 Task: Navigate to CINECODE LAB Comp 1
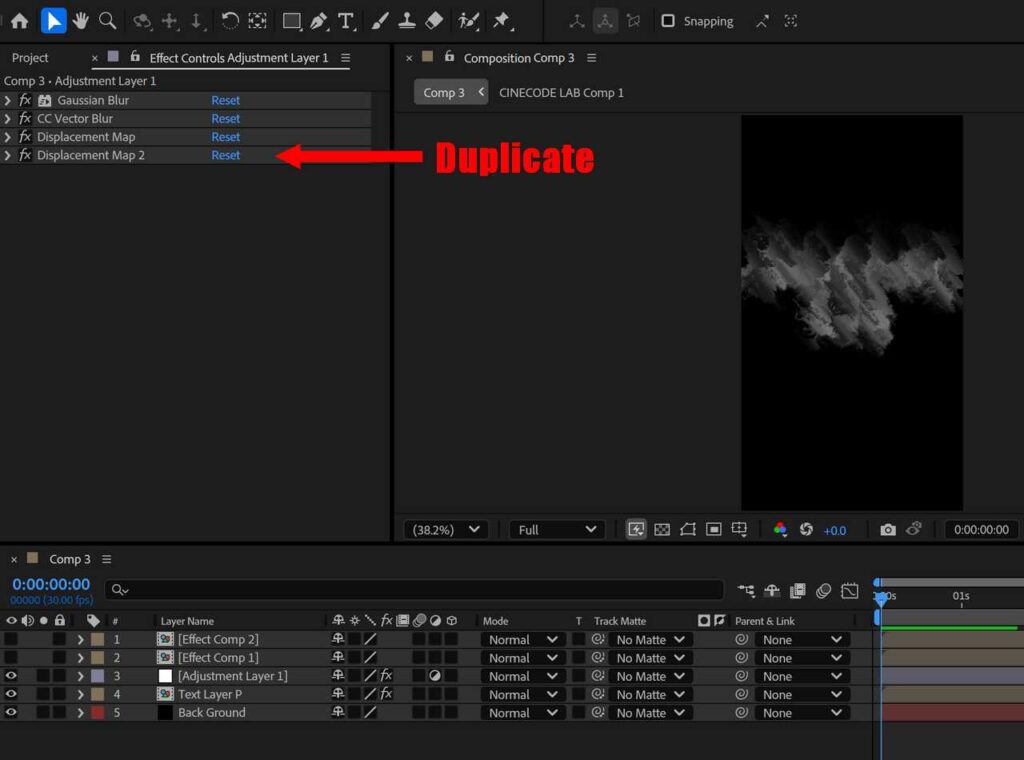coord(561,93)
